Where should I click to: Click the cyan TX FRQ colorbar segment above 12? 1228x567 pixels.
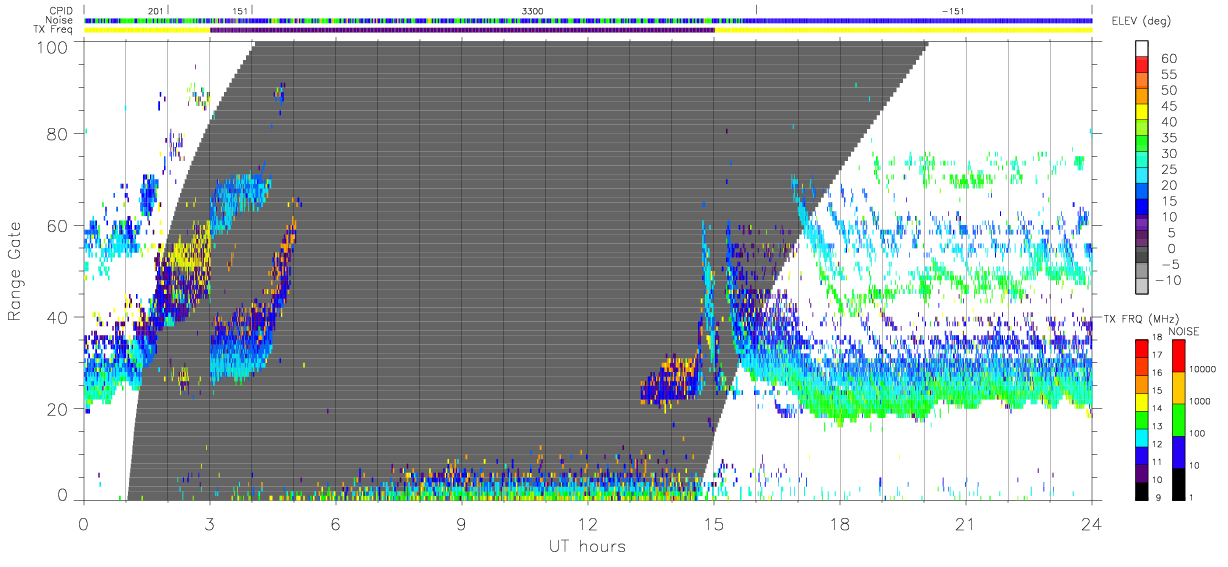pos(1142,436)
